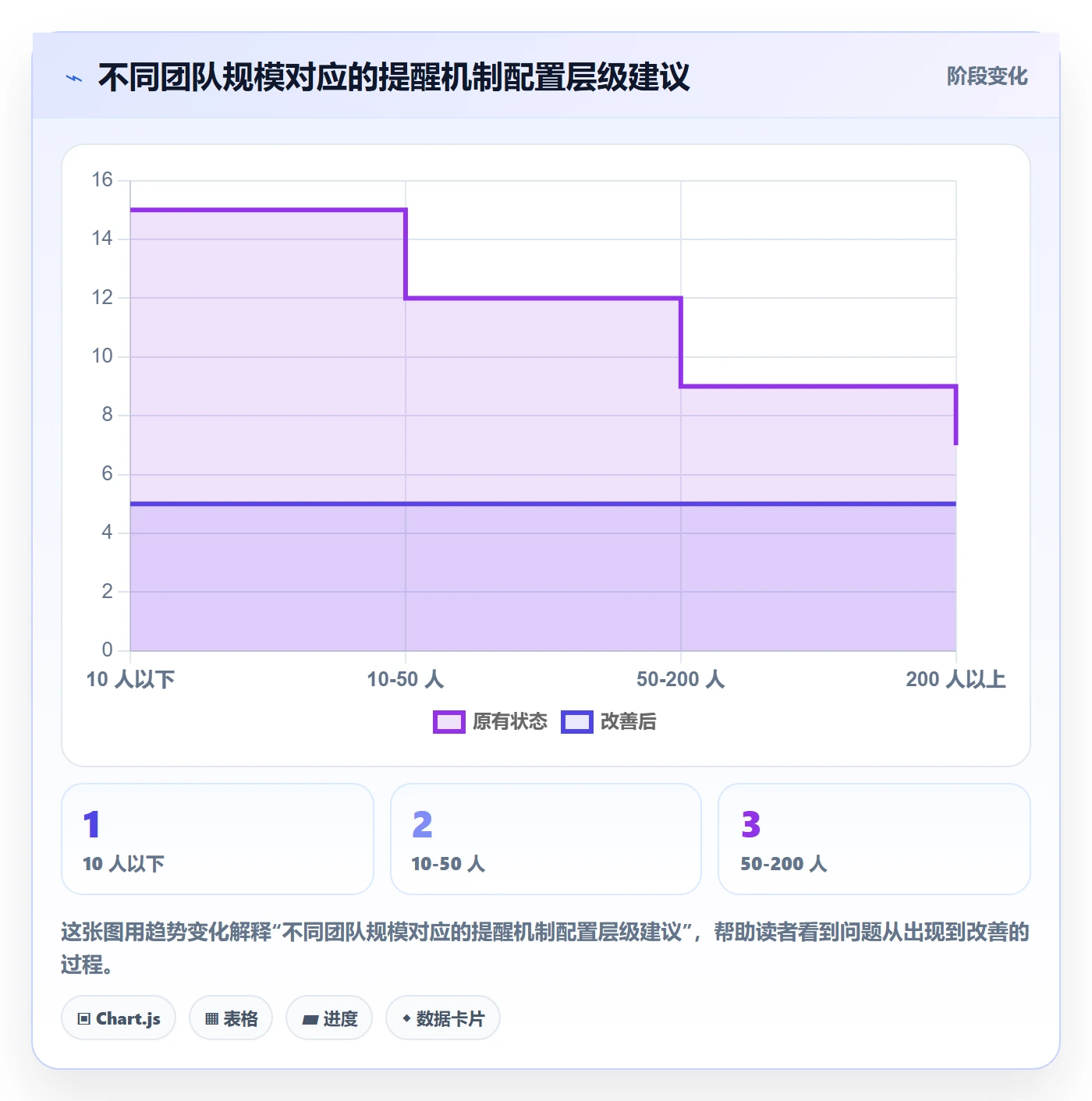The height and width of the screenshot is (1101, 1092).
Task: Toggle the 改善后 legend swatch
Action: click(x=577, y=722)
